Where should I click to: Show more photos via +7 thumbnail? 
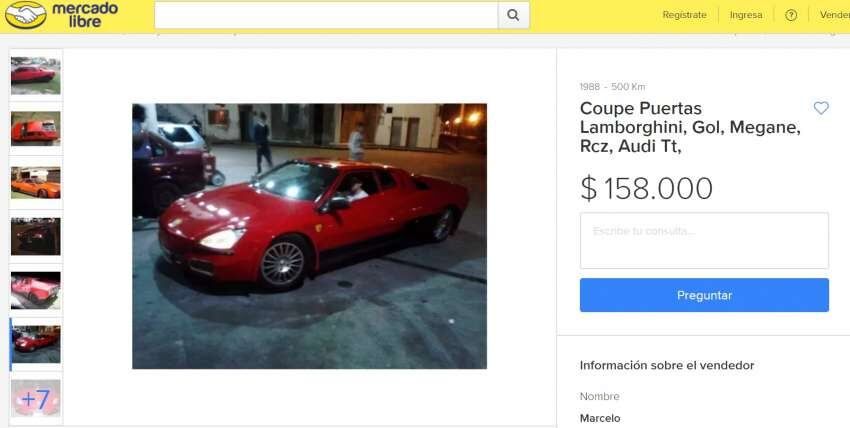pos(36,398)
